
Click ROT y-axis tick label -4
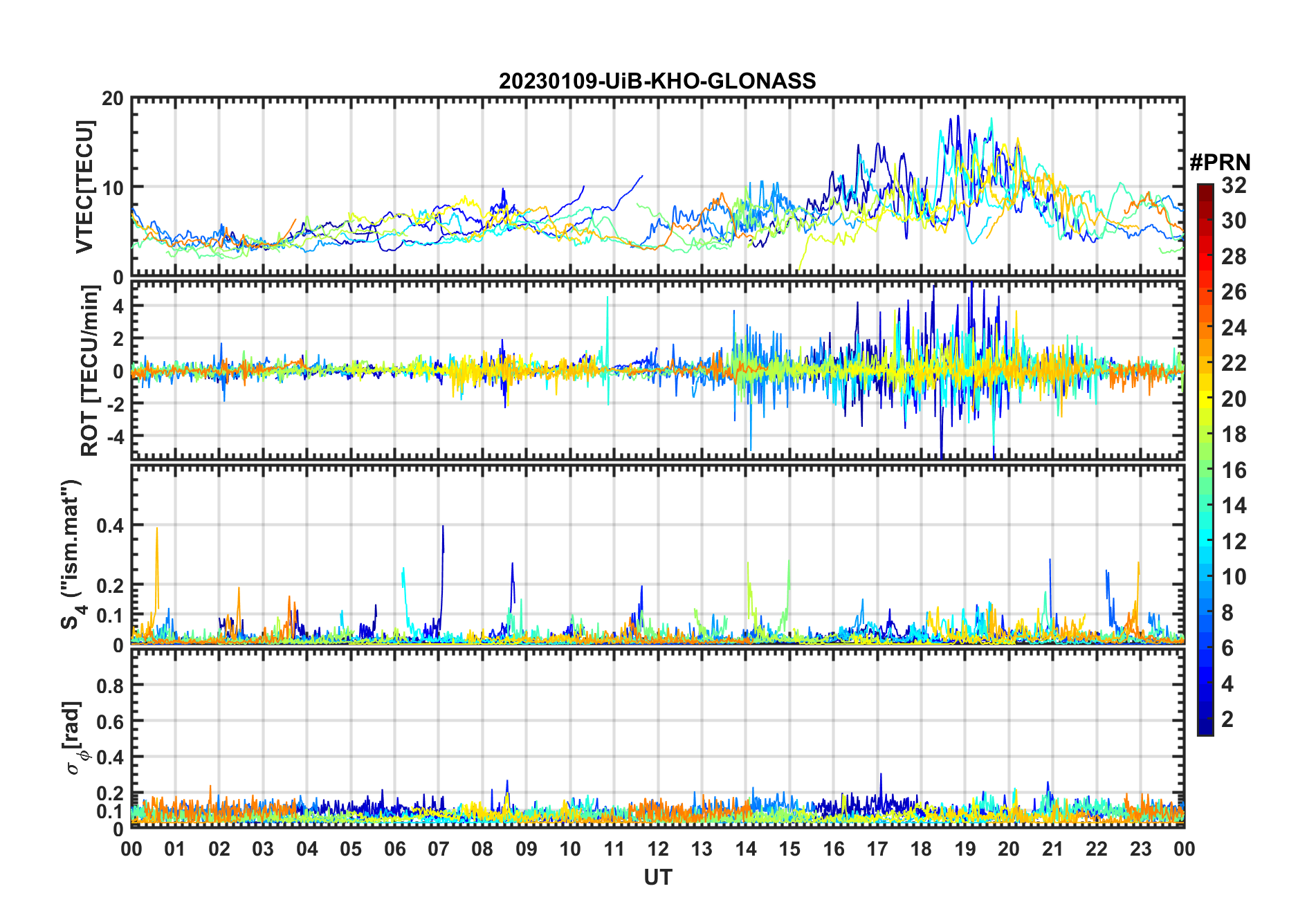[x=115, y=437]
